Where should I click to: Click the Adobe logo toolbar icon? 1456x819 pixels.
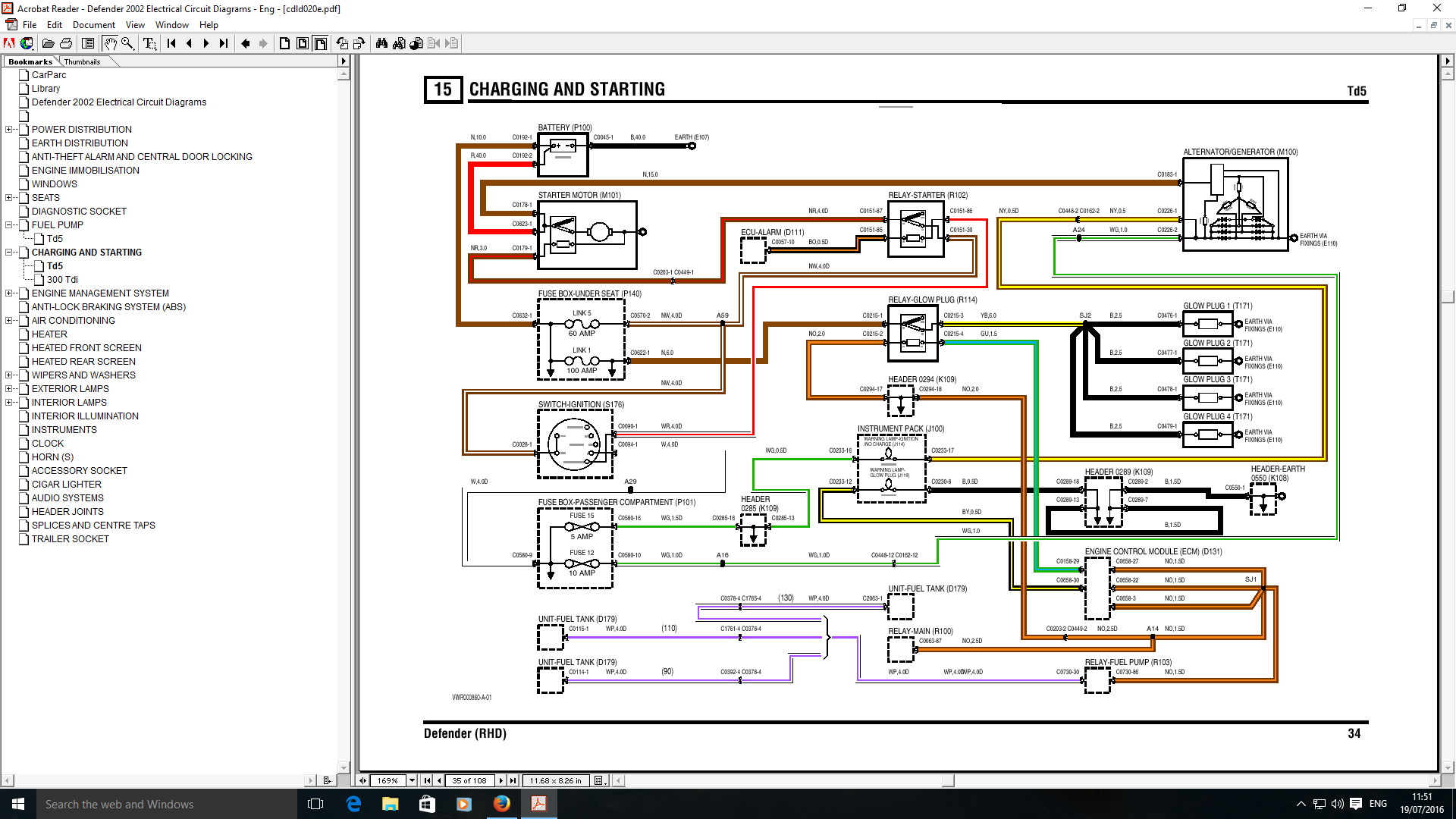coord(10,43)
